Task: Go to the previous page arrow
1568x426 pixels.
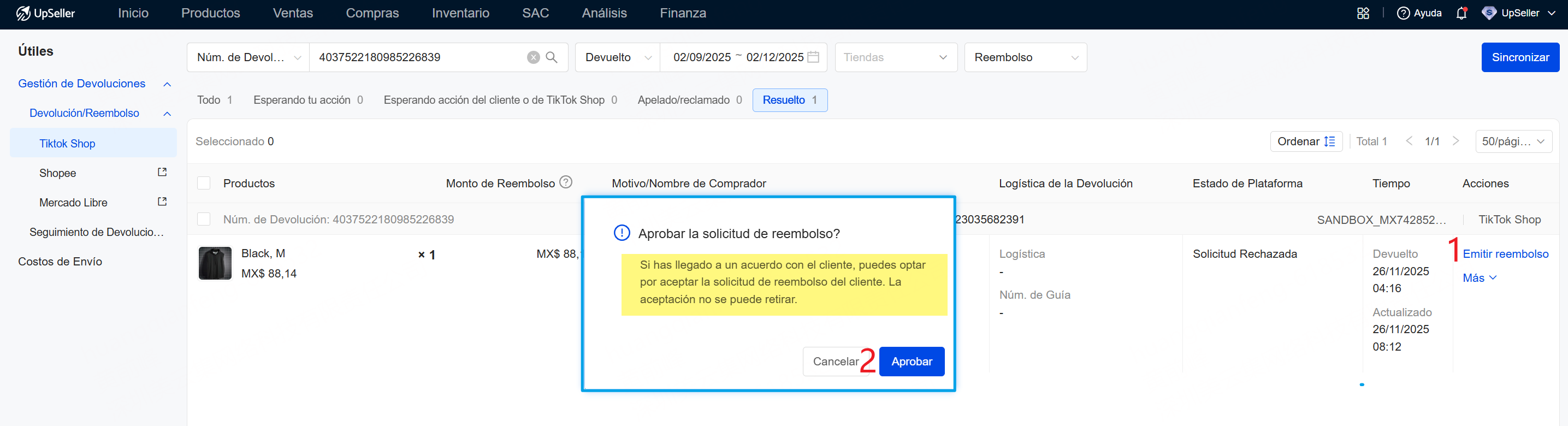Action: point(1409,141)
